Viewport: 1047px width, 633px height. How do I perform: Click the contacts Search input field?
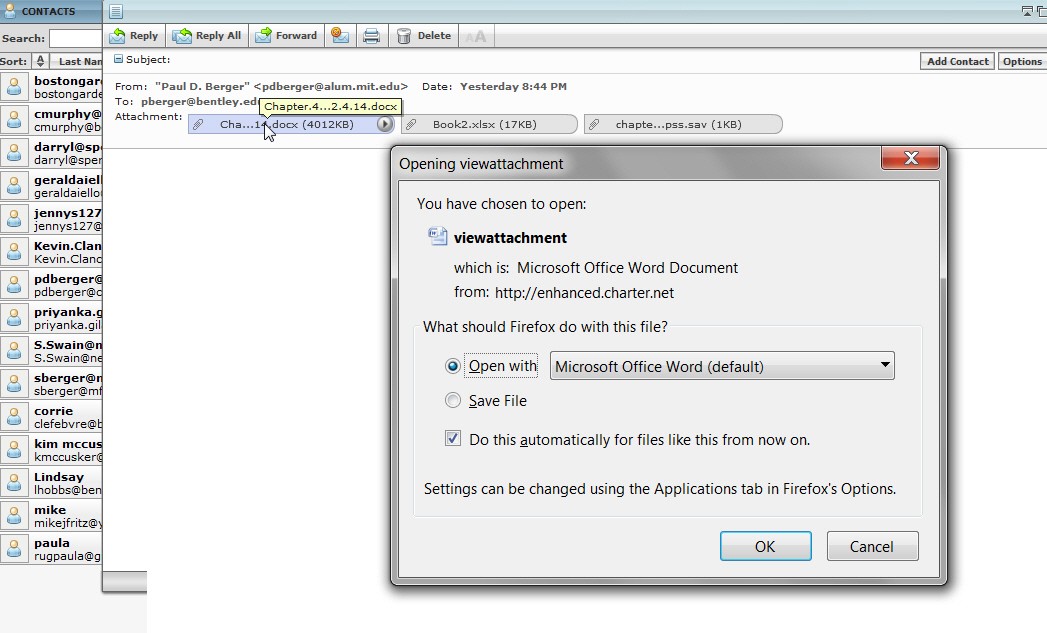75,39
